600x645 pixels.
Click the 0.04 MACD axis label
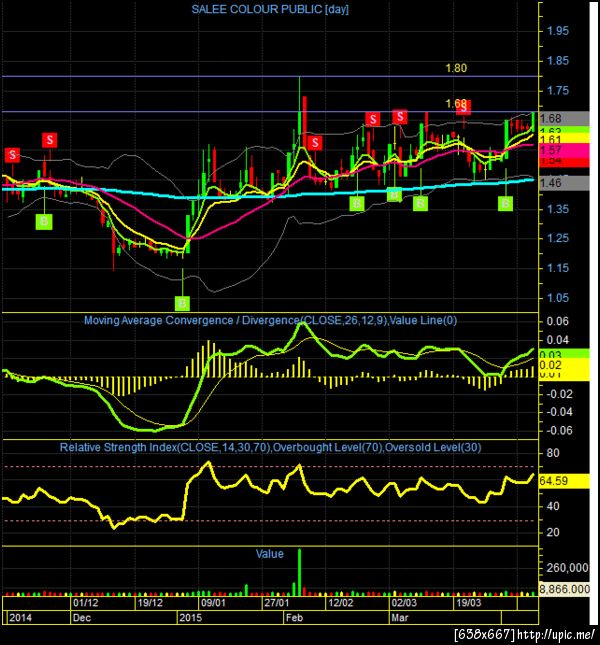pyautogui.click(x=558, y=340)
